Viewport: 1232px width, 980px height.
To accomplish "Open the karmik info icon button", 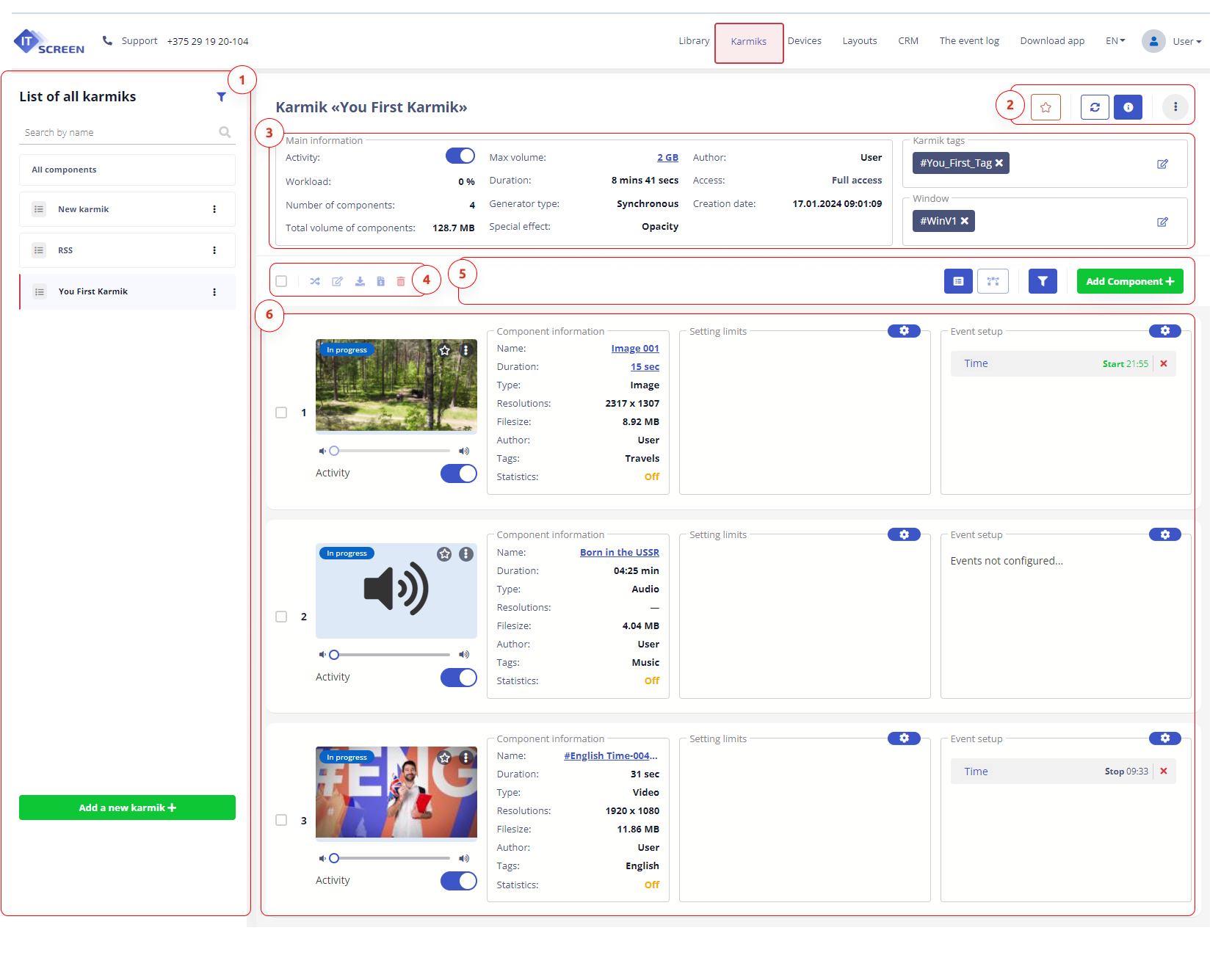I will tap(1128, 107).
